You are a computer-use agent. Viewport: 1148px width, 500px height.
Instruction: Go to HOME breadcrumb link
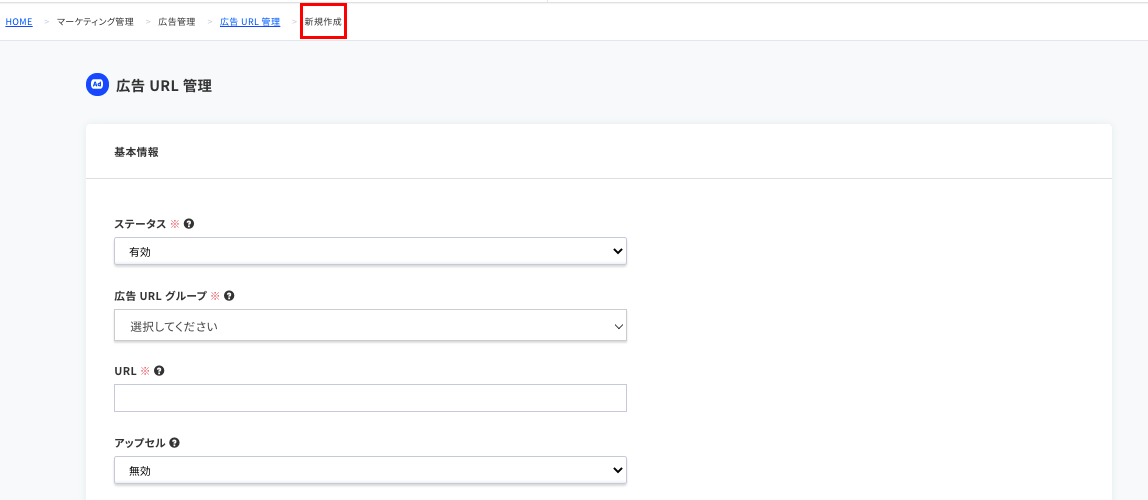pyautogui.click(x=19, y=22)
